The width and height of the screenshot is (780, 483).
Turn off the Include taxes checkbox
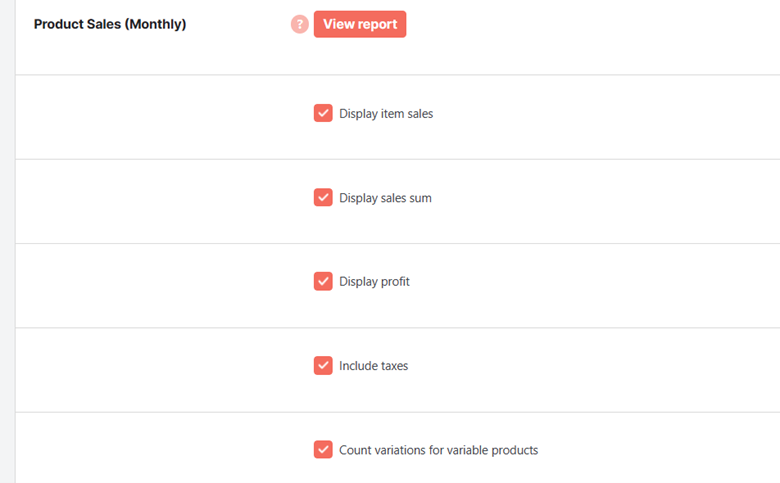[323, 365]
